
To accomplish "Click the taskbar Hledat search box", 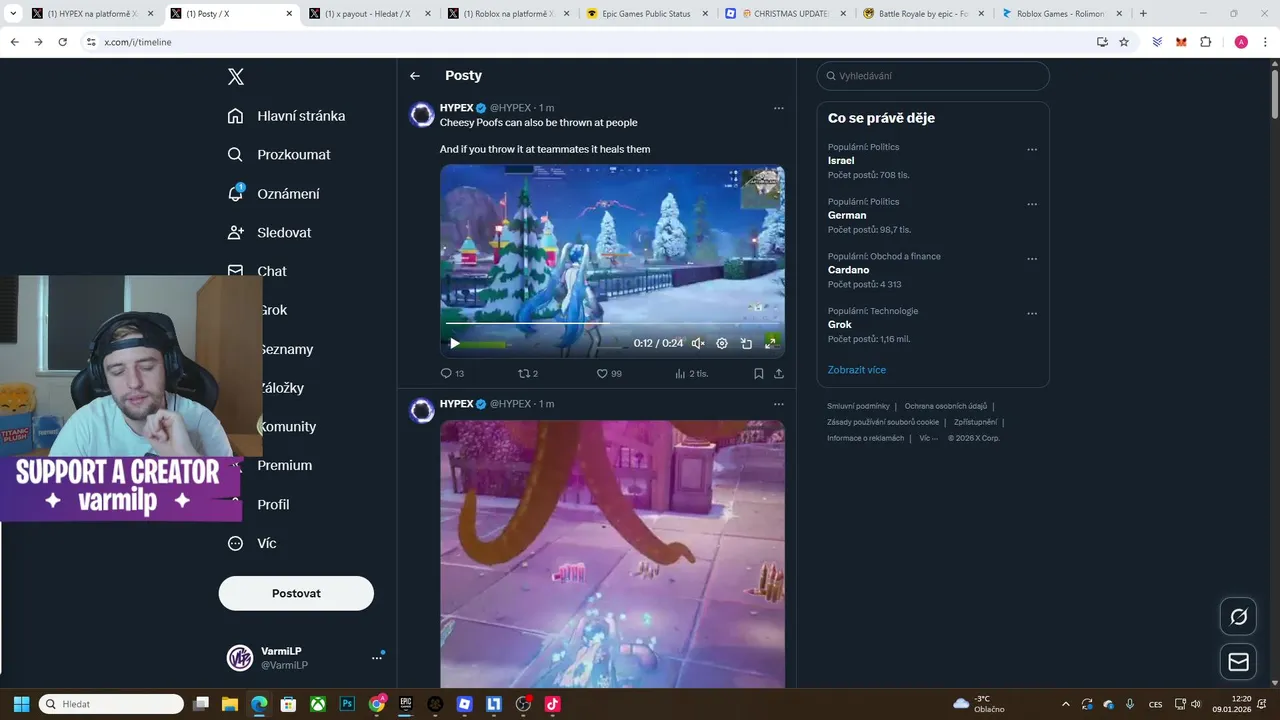I will click(111, 704).
